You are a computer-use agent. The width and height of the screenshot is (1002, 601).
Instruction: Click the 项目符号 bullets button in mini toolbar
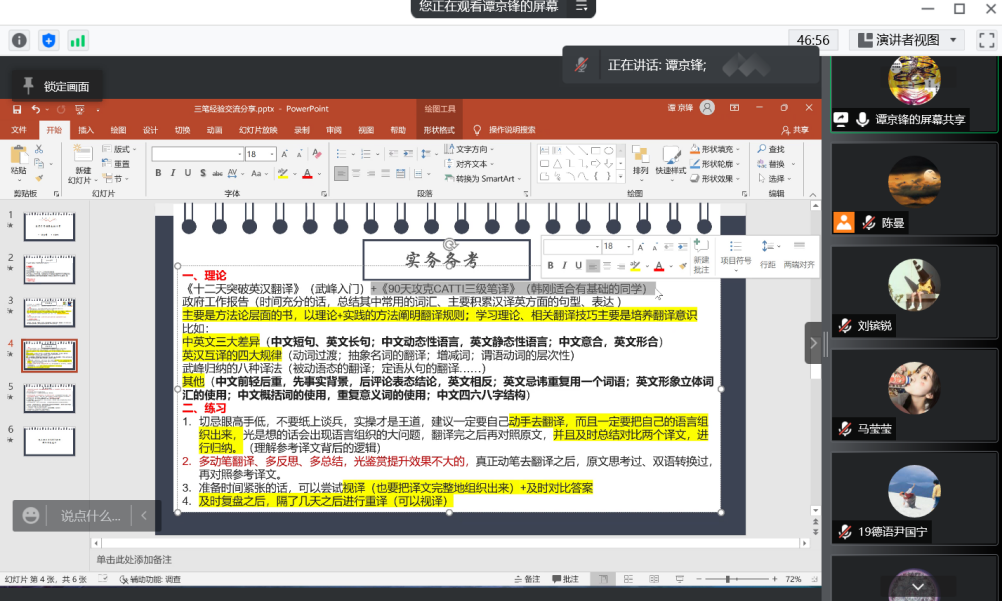click(736, 254)
